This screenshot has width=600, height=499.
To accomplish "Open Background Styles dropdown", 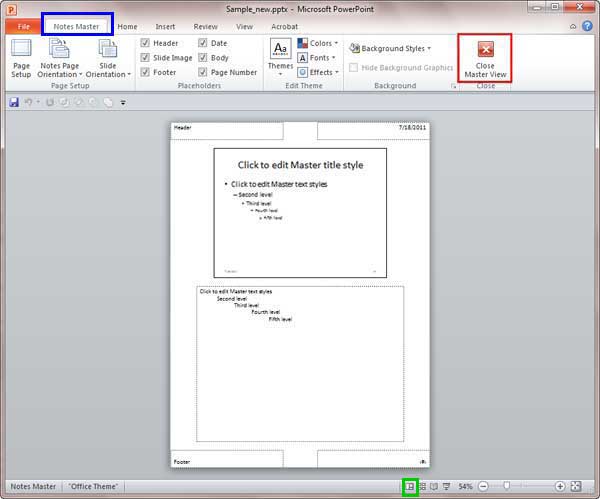I will 390,49.
